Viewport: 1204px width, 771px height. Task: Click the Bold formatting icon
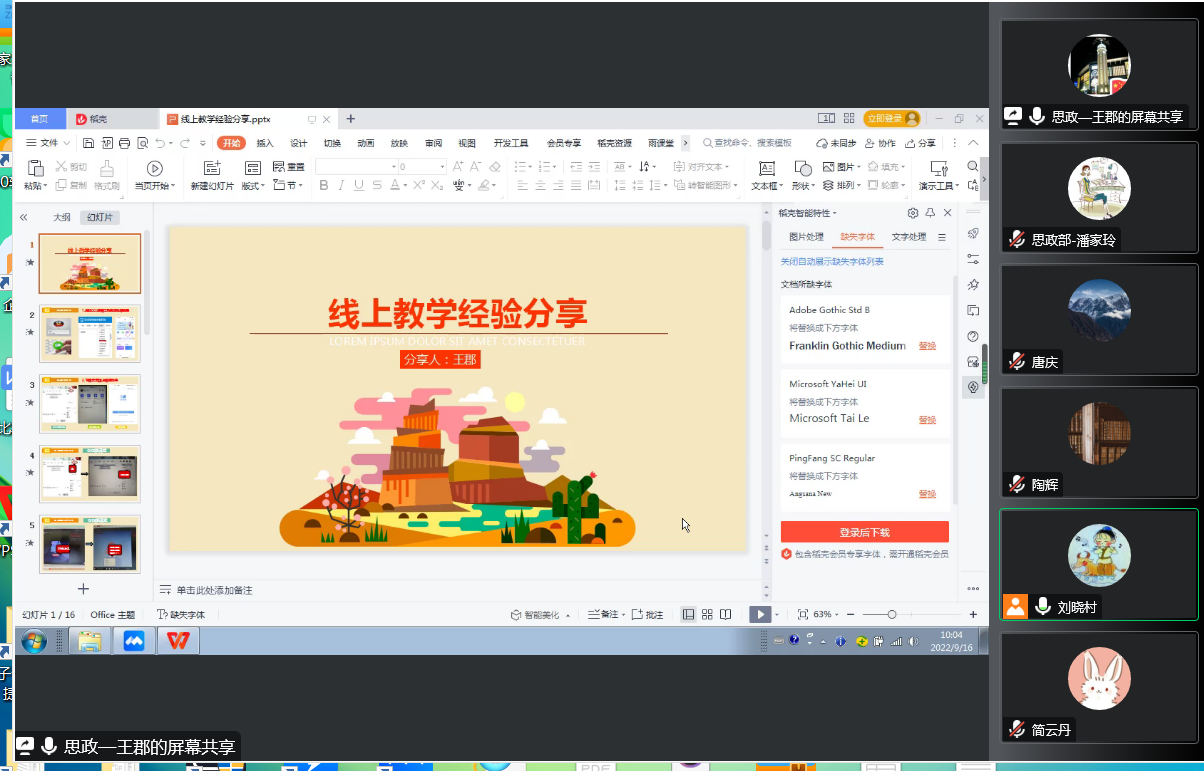point(324,186)
